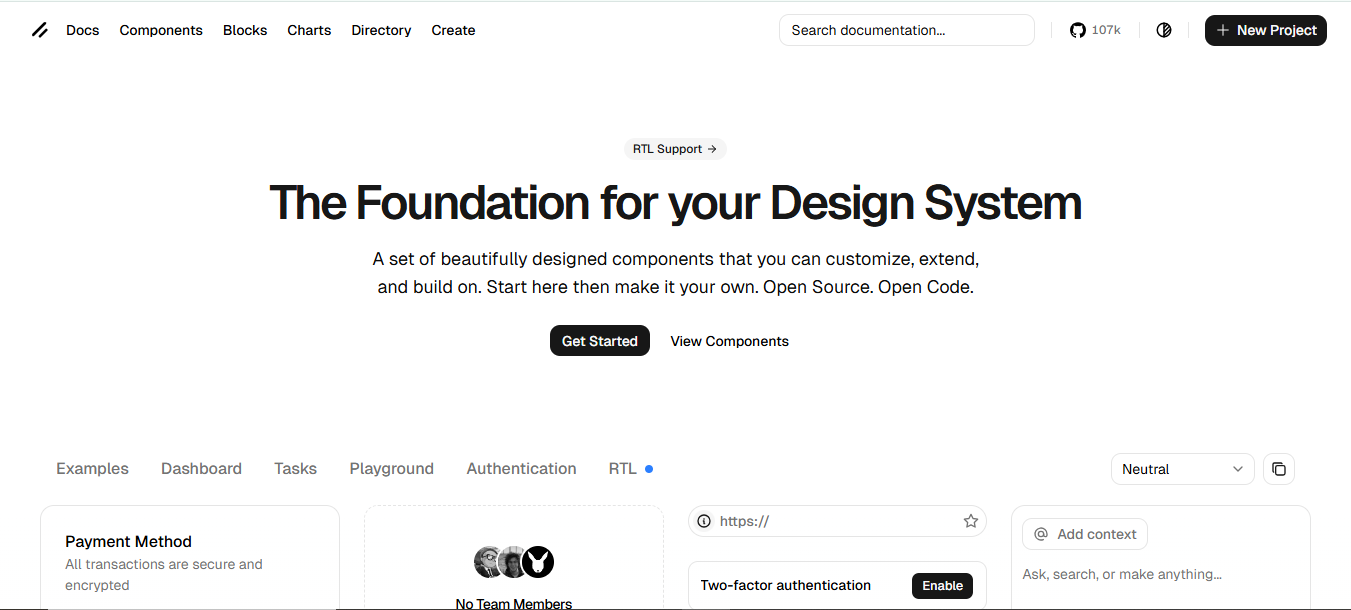The width and height of the screenshot is (1351, 610).
Task: Click the Add context @ button
Action: coord(1085,534)
